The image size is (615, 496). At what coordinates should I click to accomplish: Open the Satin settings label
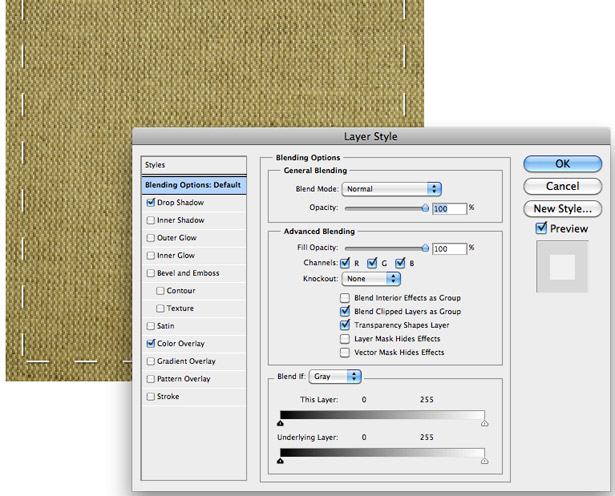pos(166,326)
